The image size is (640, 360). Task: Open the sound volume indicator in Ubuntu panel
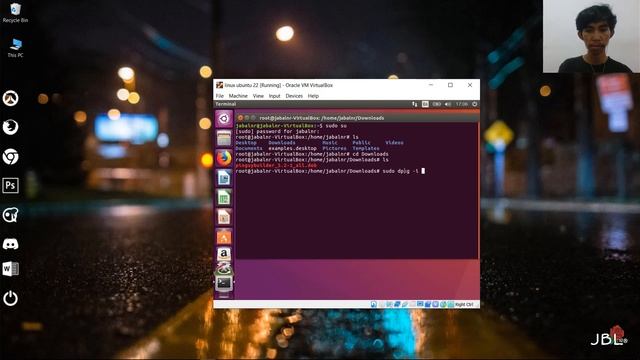448,104
